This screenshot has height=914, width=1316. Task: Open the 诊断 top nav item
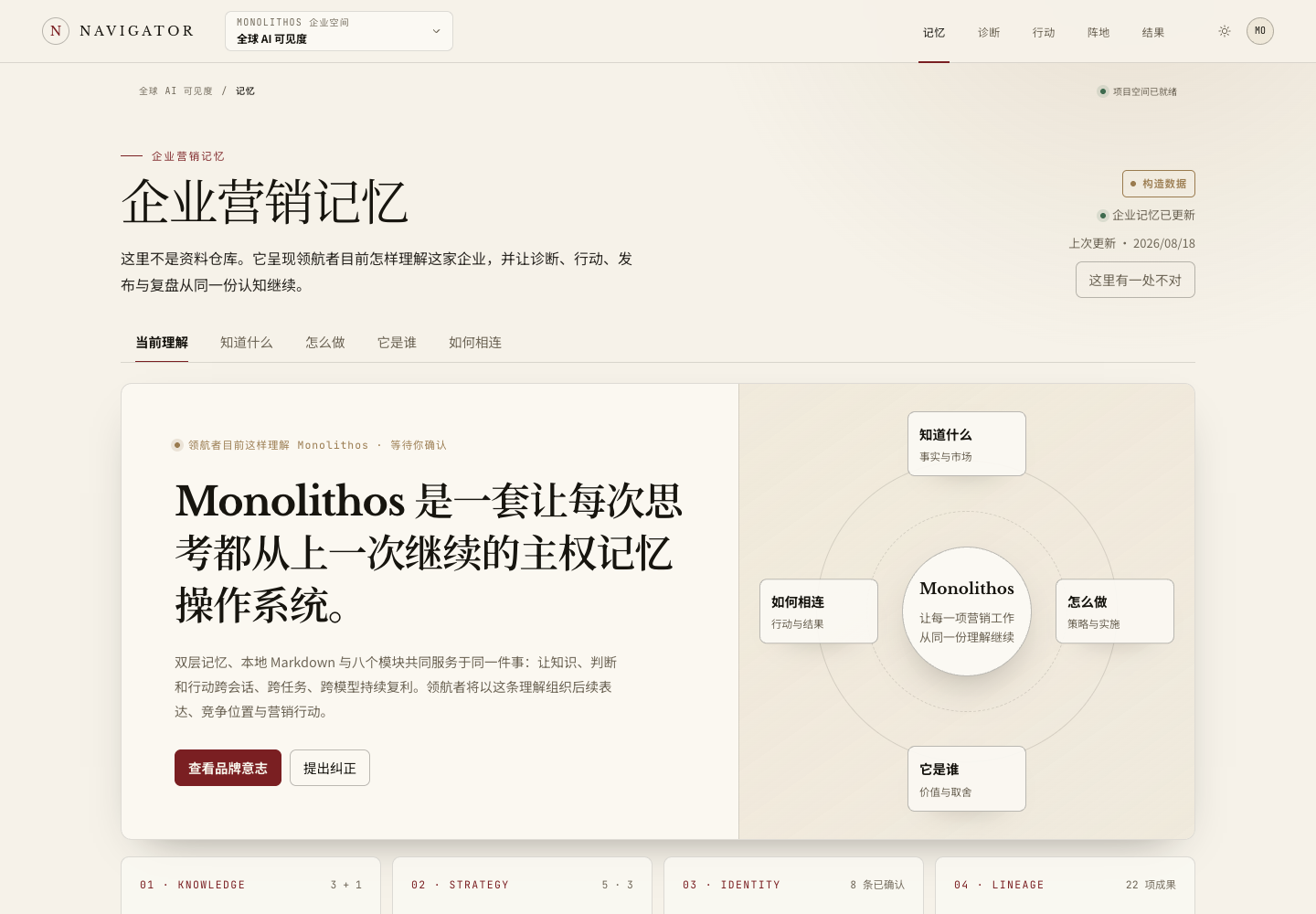pos(989,32)
